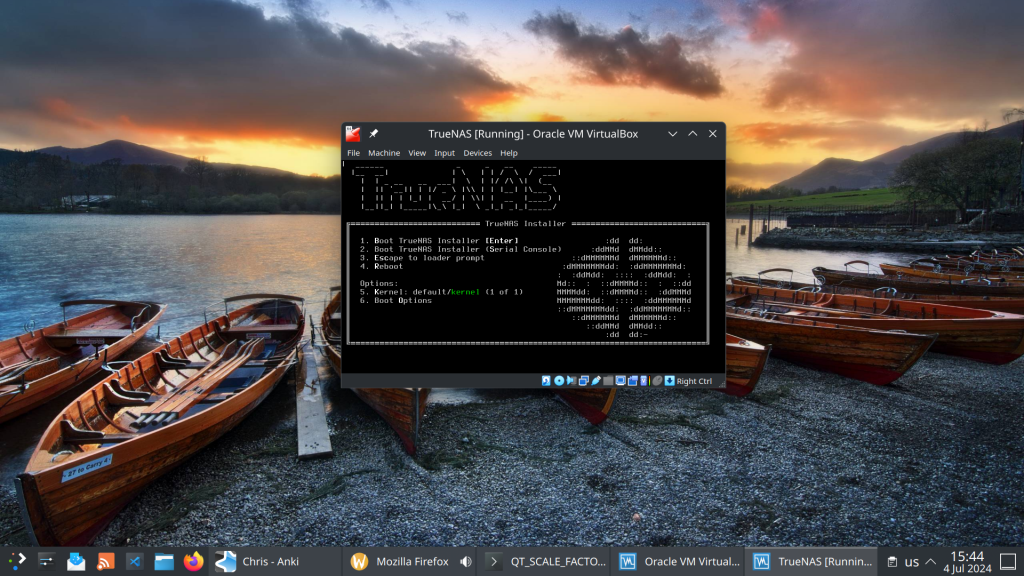Launch Firefox from the pinned taskbar icon
The image size is (1024, 576).
click(193, 562)
